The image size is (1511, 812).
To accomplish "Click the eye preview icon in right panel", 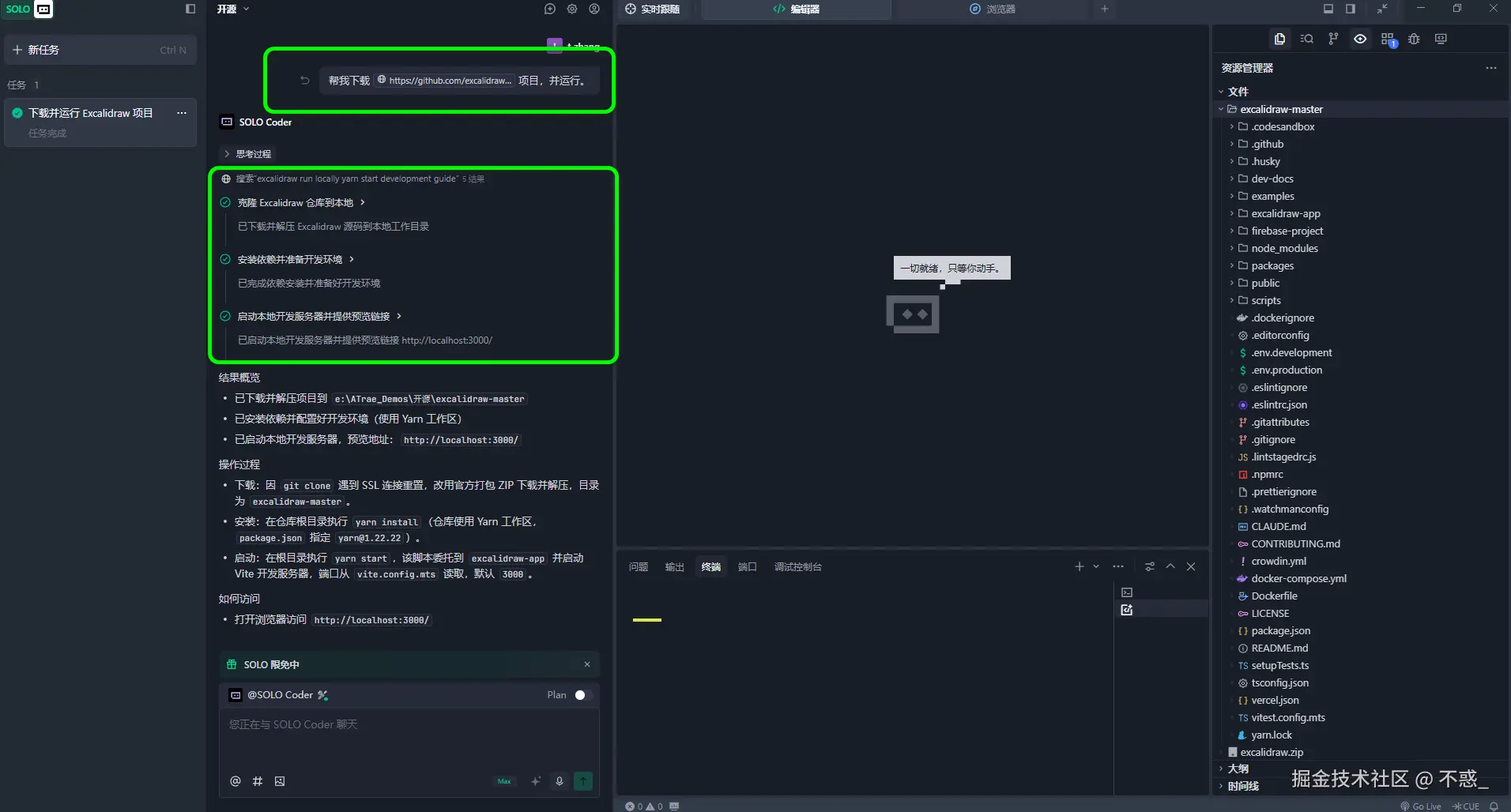I will coord(1360,39).
